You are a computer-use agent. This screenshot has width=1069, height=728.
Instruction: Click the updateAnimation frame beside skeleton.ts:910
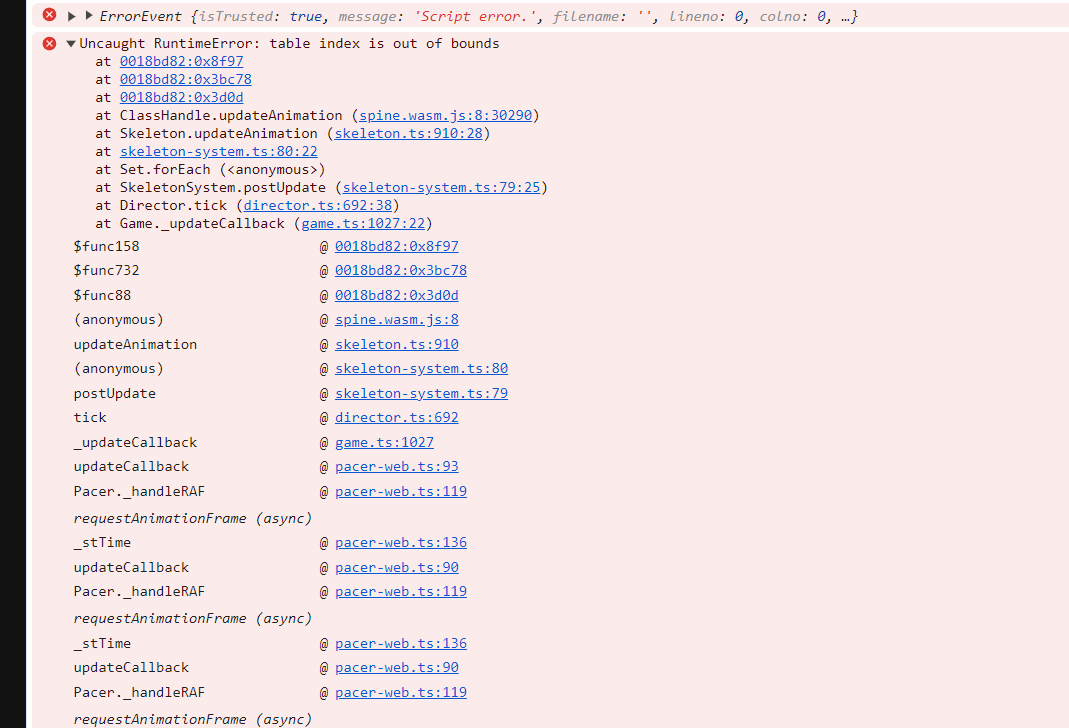click(x=135, y=344)
